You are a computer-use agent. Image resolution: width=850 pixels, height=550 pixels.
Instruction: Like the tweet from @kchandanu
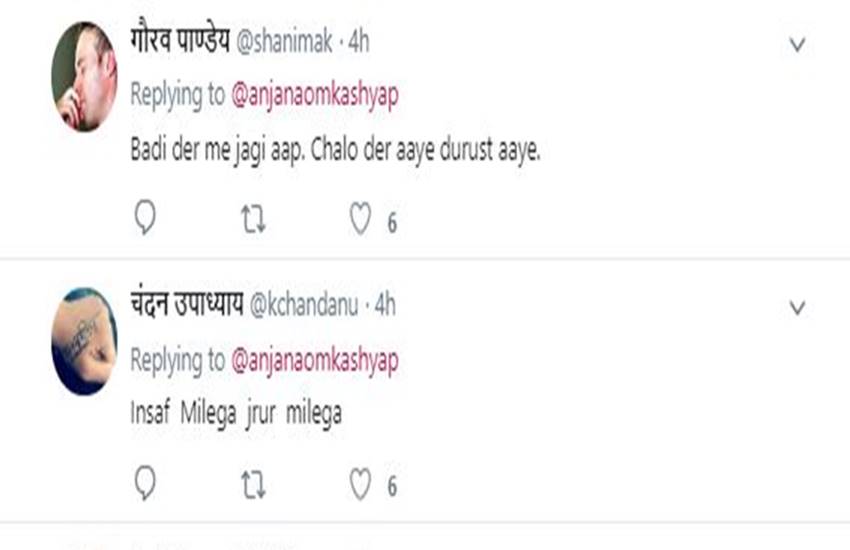360,484
